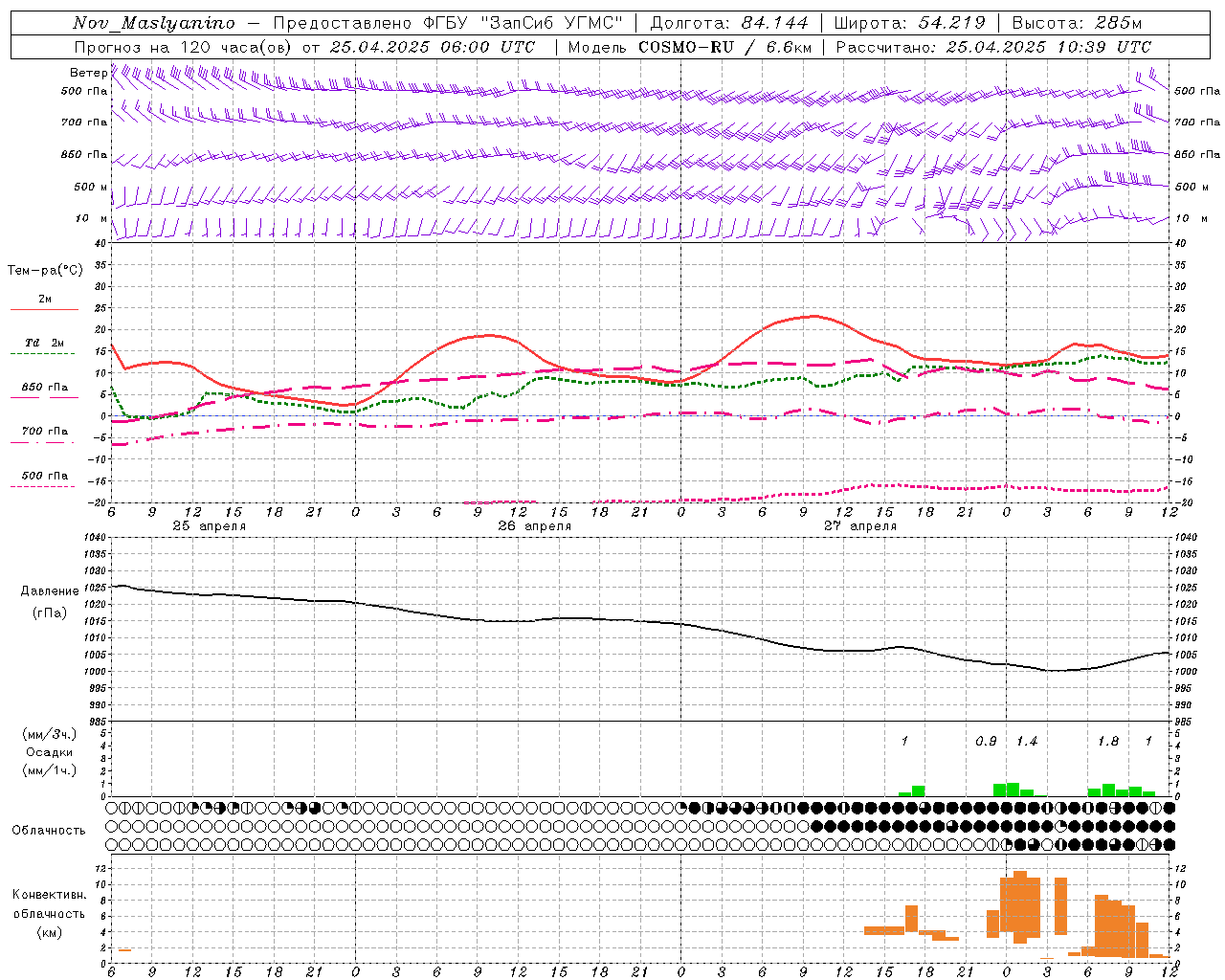Click the elevation text Высота: 285м
The image size is (1225, 980).
point(1078,23)
